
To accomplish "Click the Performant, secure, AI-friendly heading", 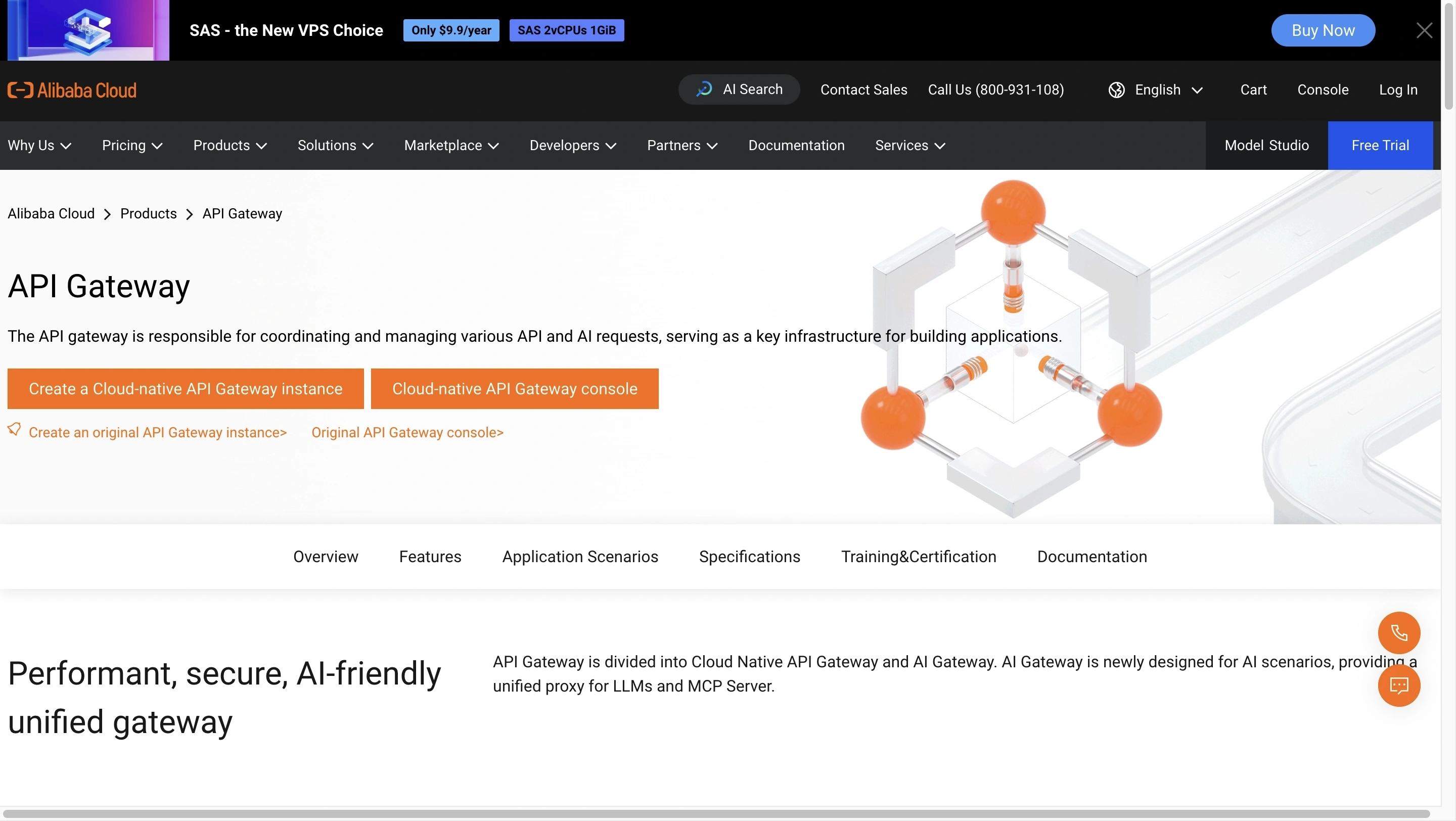I will click(x=224, y=697).
